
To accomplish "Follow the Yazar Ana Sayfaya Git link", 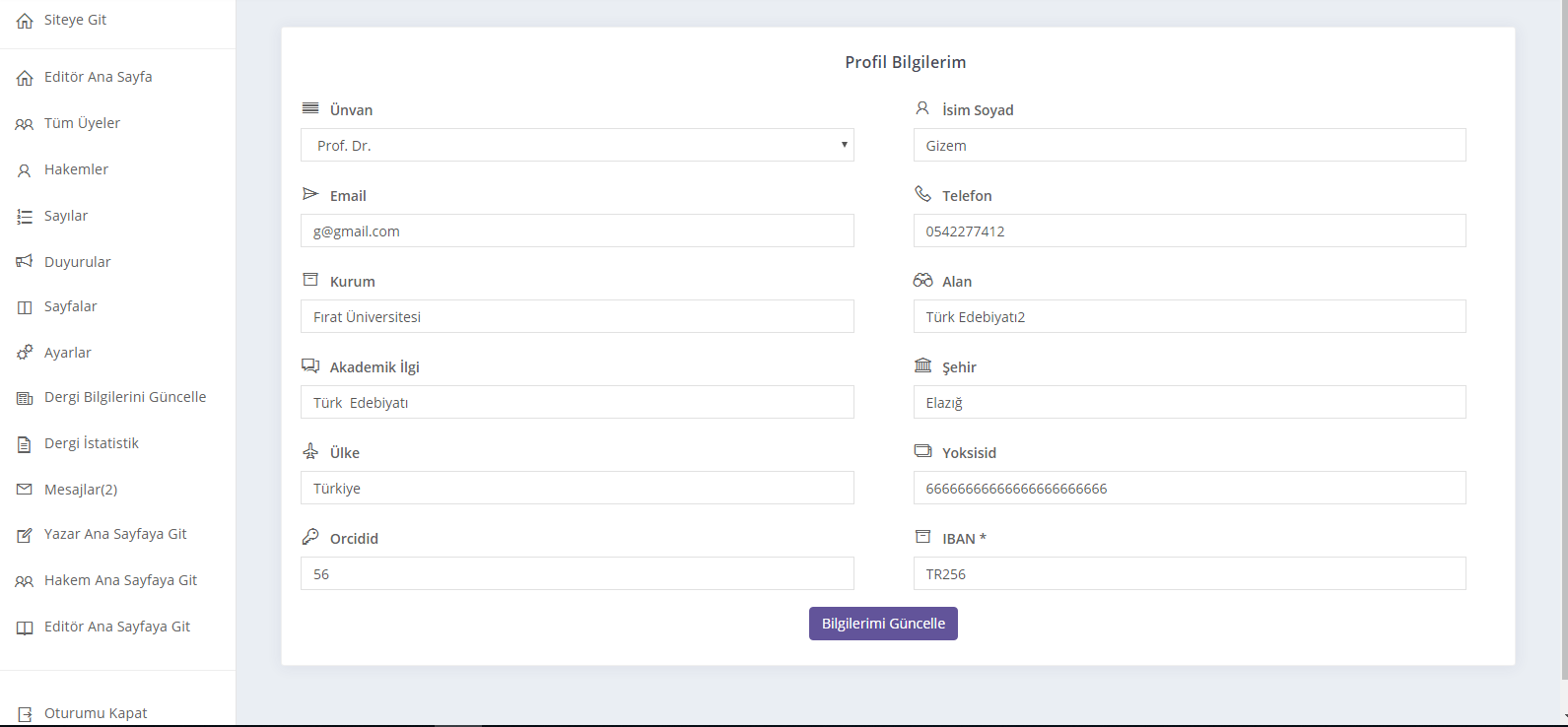I will pos(115,534).
